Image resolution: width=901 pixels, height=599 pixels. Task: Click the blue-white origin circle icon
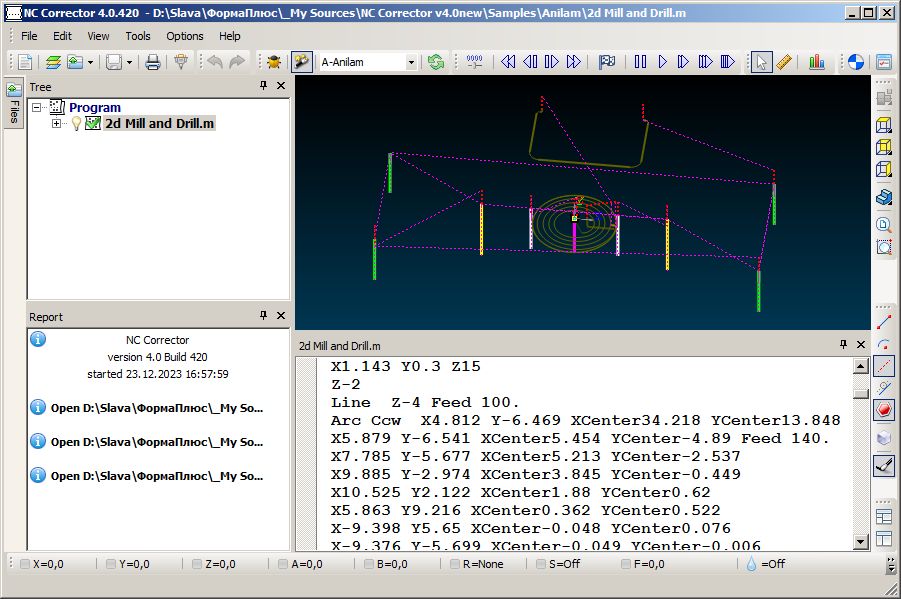pyautogui.click(x=856, y=62)
